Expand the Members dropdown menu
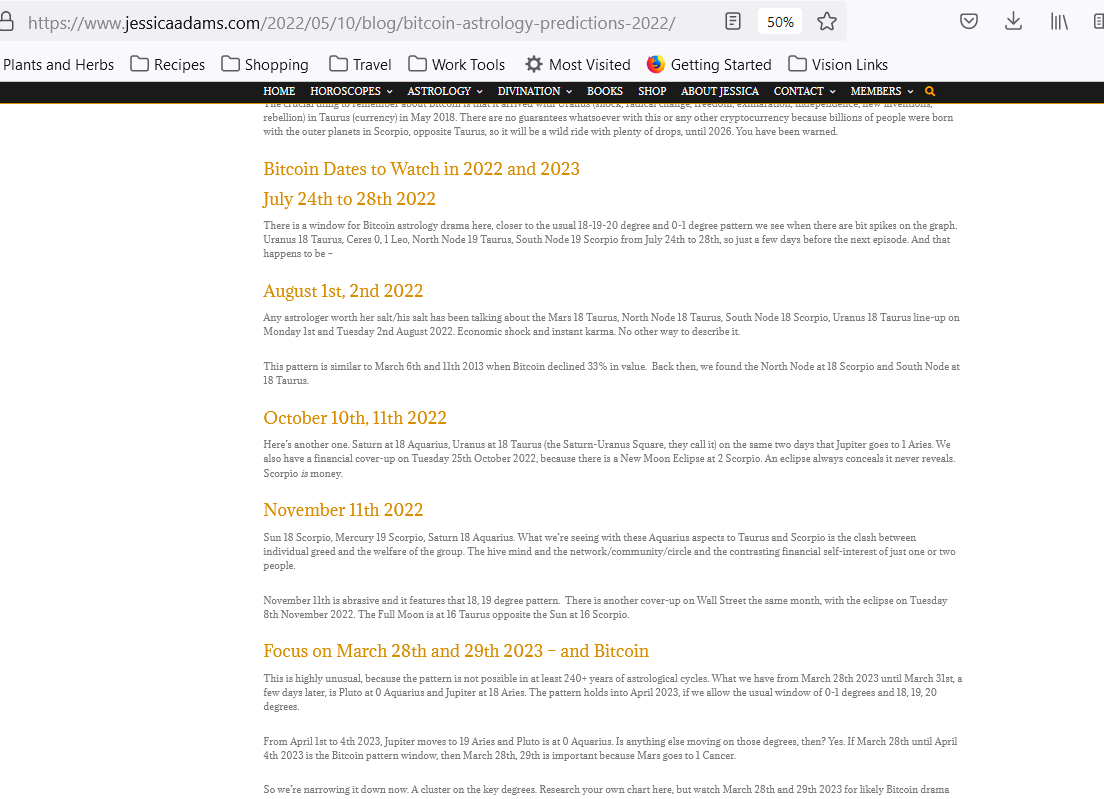The width and height of the screenshot is (1104, 799). pos(881,91)
